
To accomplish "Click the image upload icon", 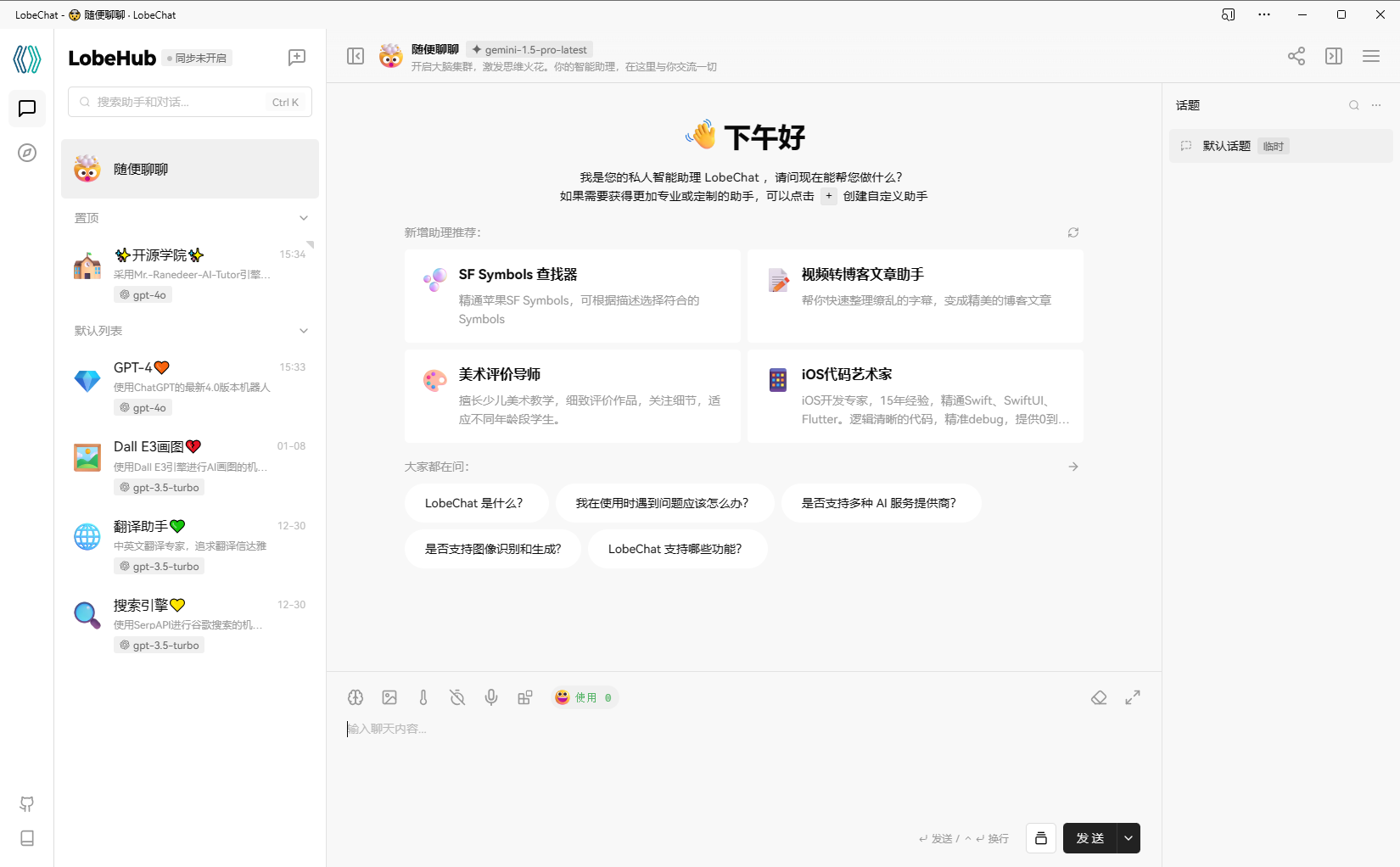I will click(389, 697).
